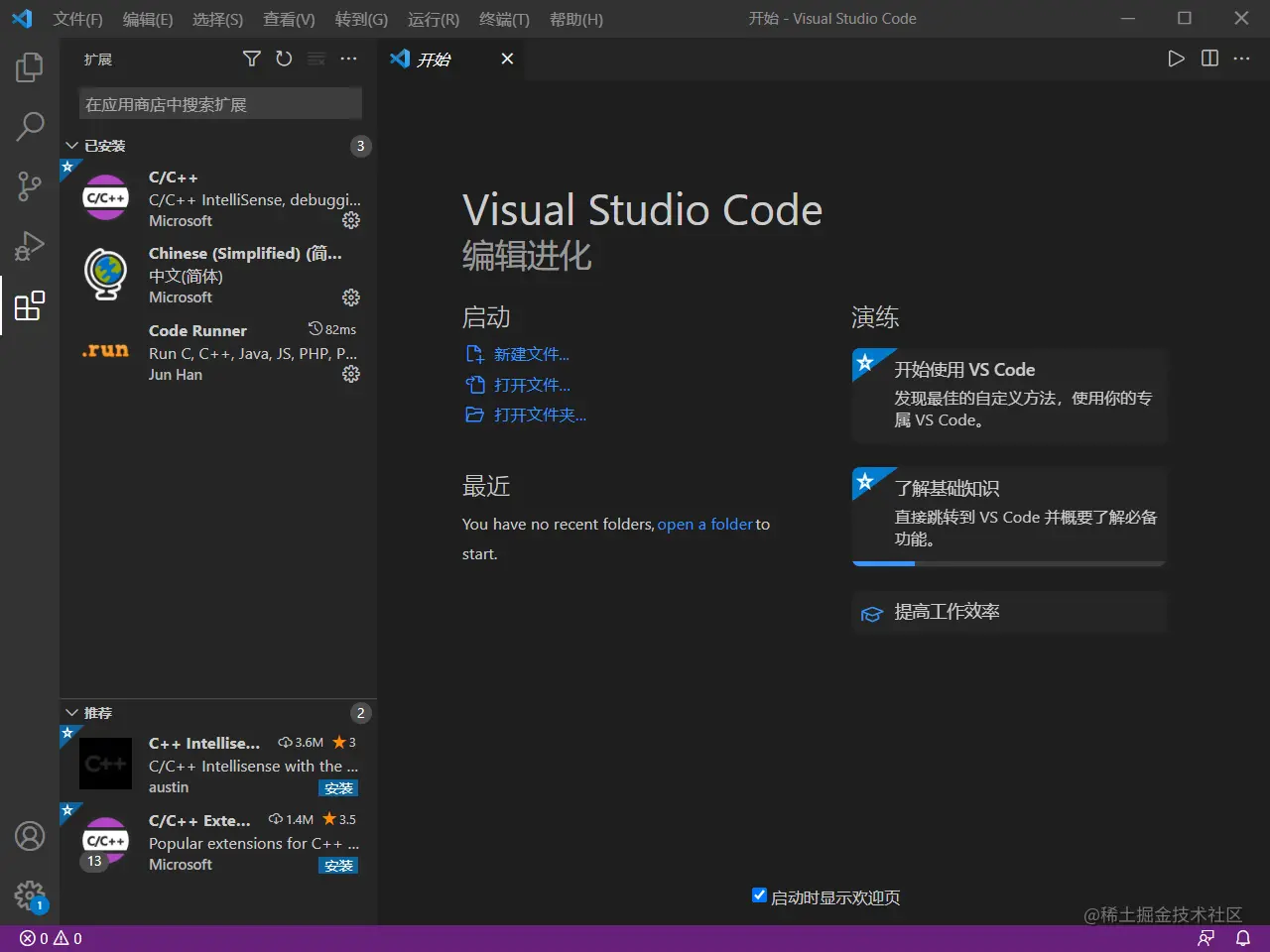
Task: Click the filter extensions funnel icon
Action: pyautogui.click(x=252, y=59)
